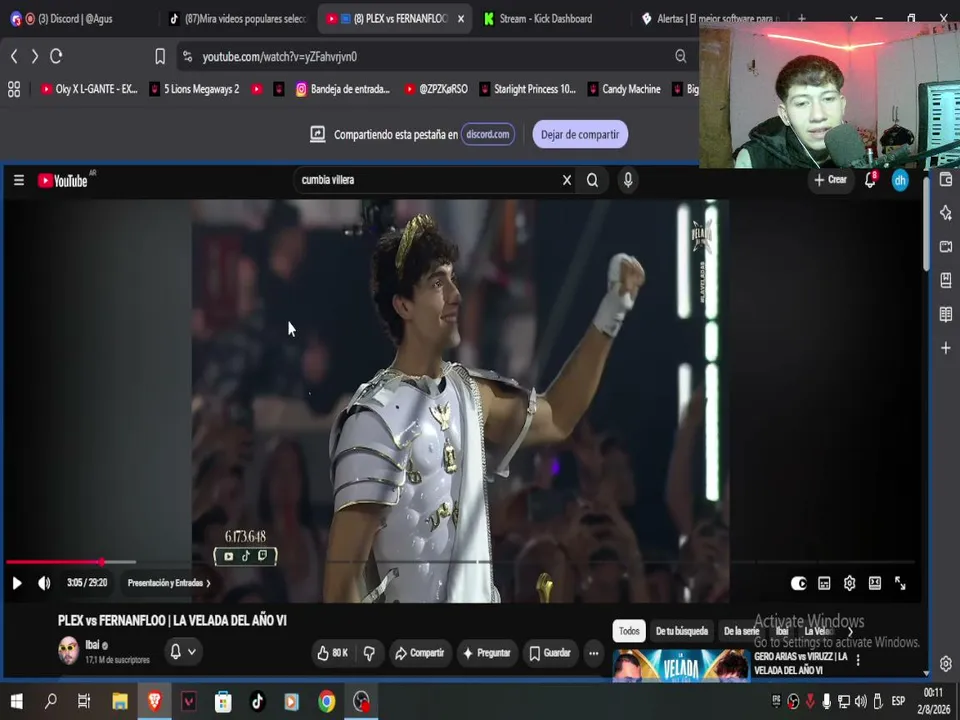Viewport: 960px width, 720px height.
Task: Open the Crear upload menu
Action: click(x=830, y=180)
